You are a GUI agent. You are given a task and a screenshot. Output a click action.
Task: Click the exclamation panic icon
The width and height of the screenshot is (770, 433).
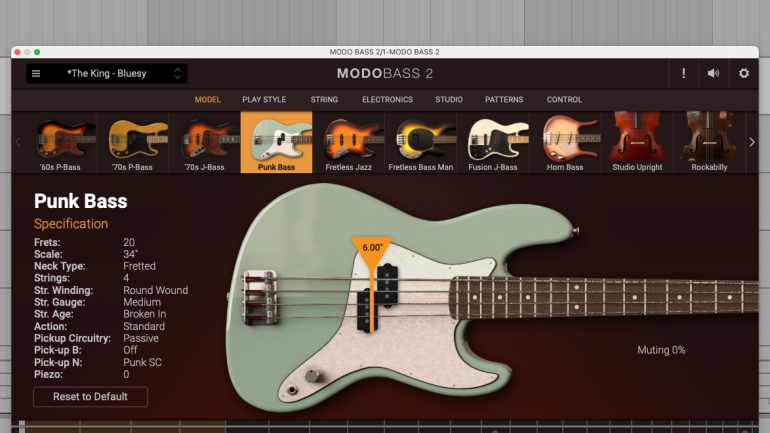[683, 74]
